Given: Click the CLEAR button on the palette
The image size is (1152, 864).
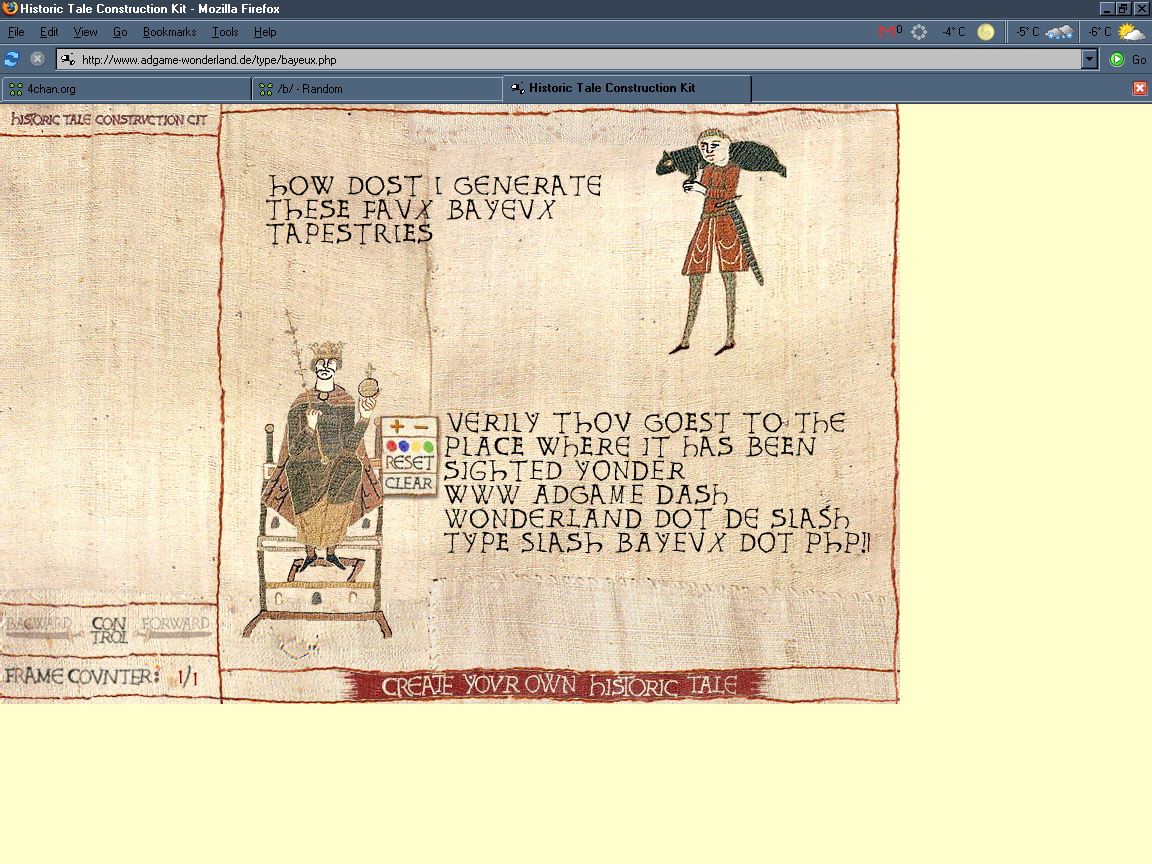Looking at the screenshot, I should point(408,483).
